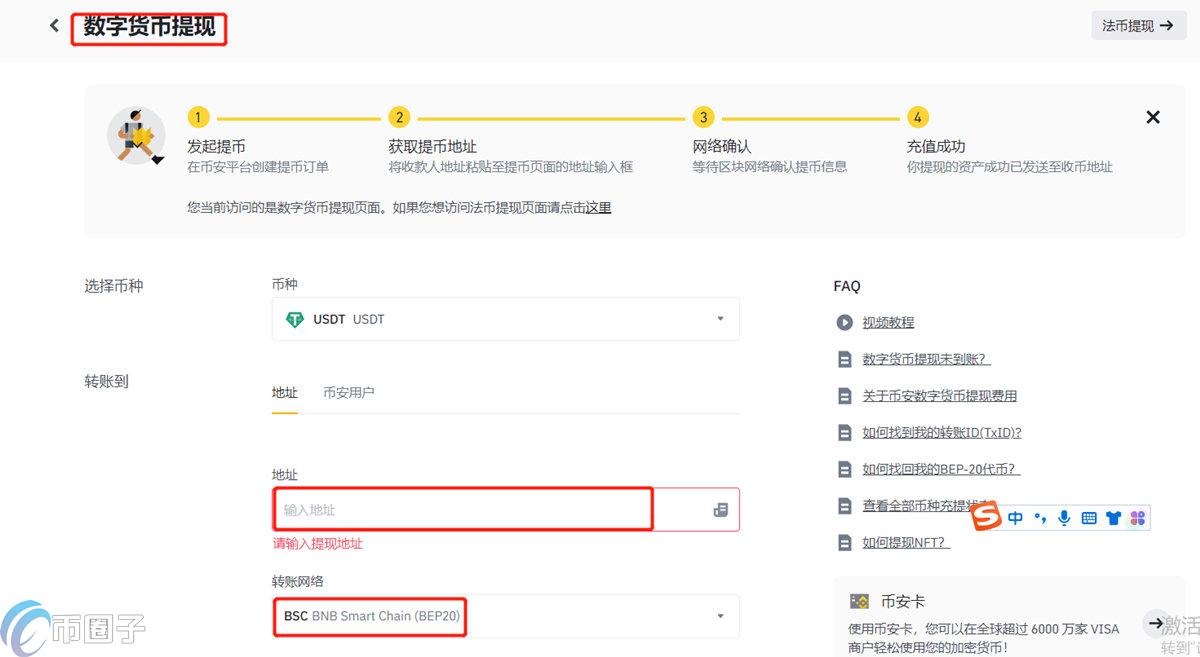Screen dimensions: 1200x657
Task: Open 法币提现 page button
Action: pyautogui.click(x=1138, y=26)
